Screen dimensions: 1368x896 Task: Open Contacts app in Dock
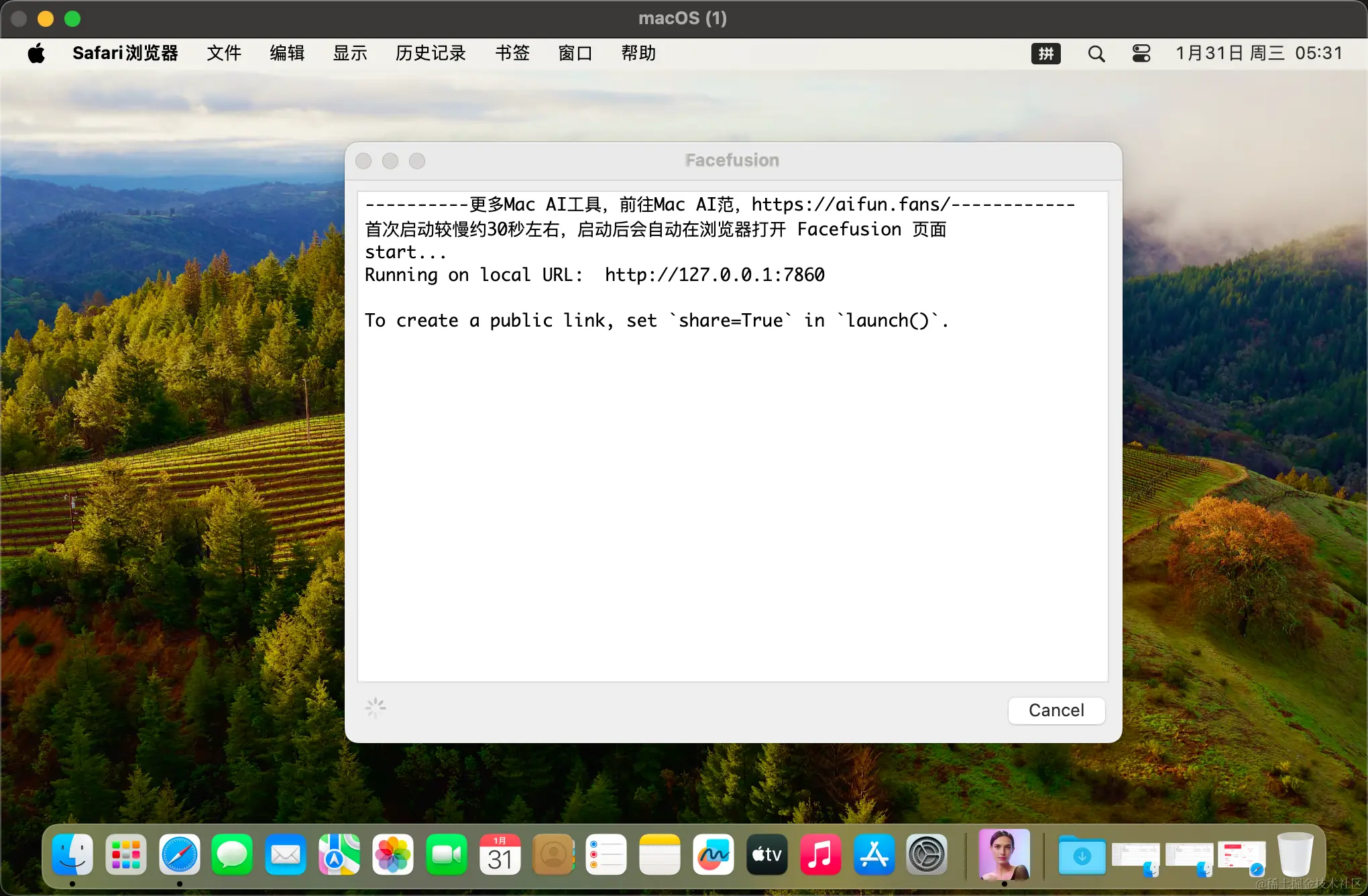(x=554, y=855)
